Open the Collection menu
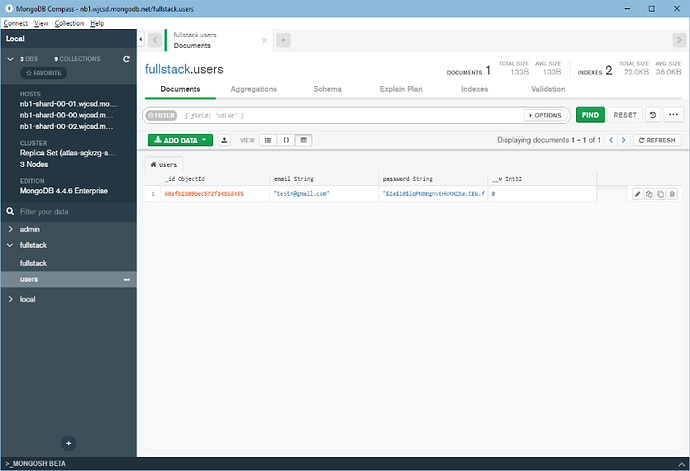The width and height of the screenshot is (690, 471). 69,22
